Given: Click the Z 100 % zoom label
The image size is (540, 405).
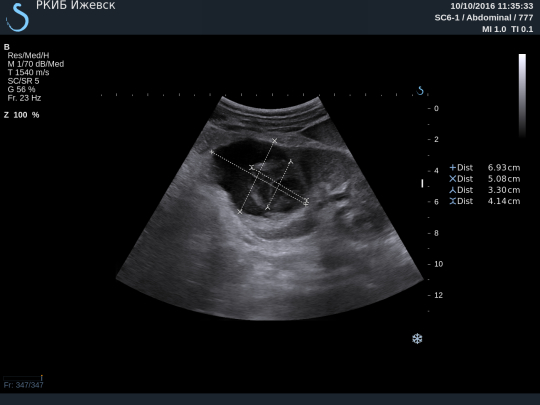Looking at the screenshot, I should 21,115.
